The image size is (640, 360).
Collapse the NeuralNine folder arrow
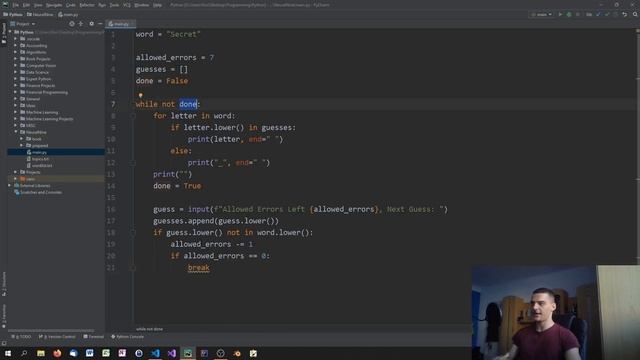point(16,132)
